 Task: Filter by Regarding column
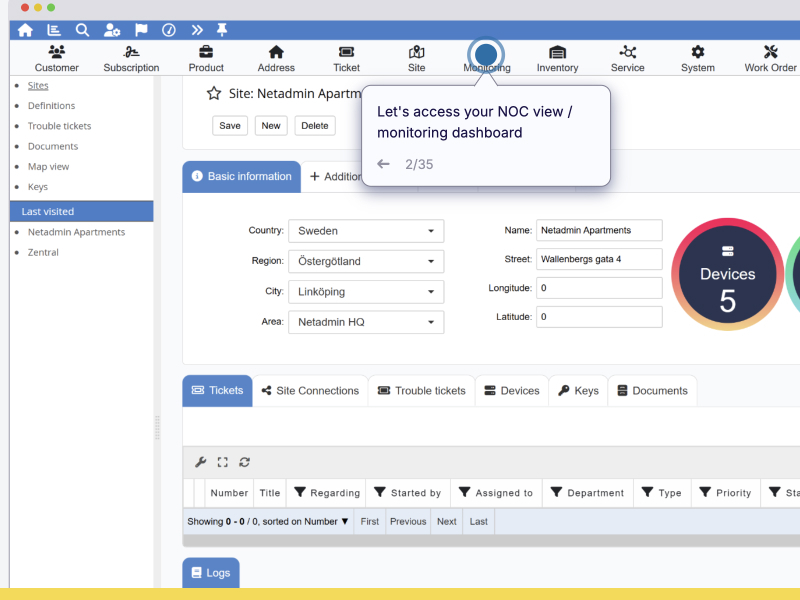(300, 492)
